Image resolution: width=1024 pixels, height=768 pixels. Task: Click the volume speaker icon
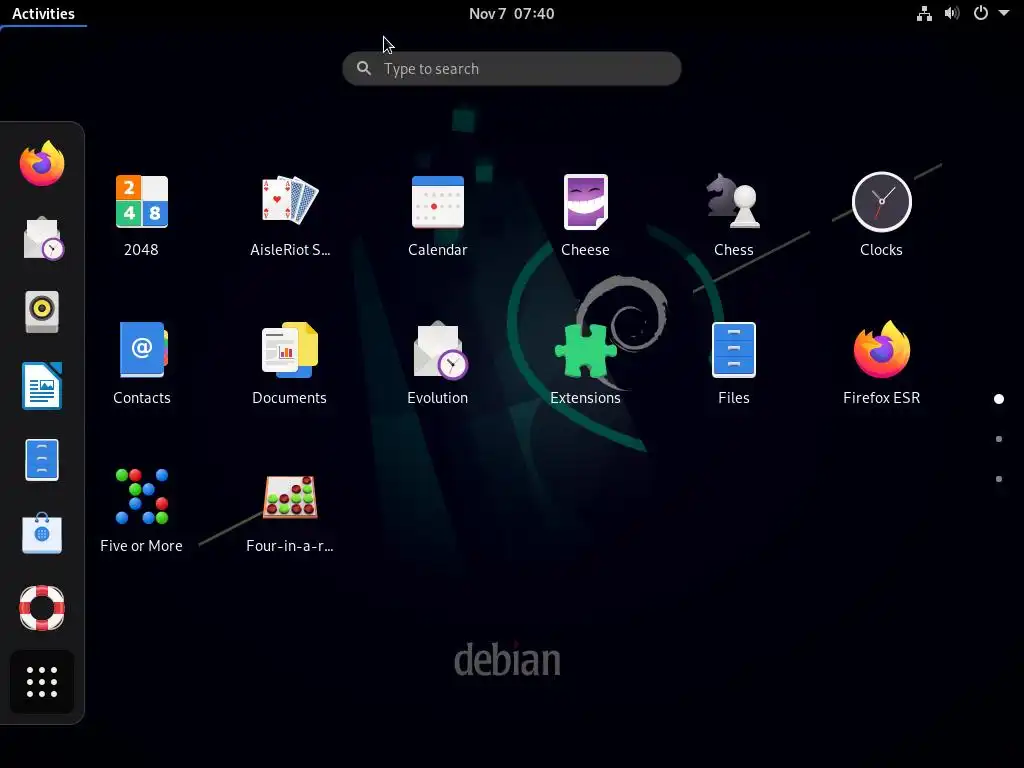click(x=952, y=14)
